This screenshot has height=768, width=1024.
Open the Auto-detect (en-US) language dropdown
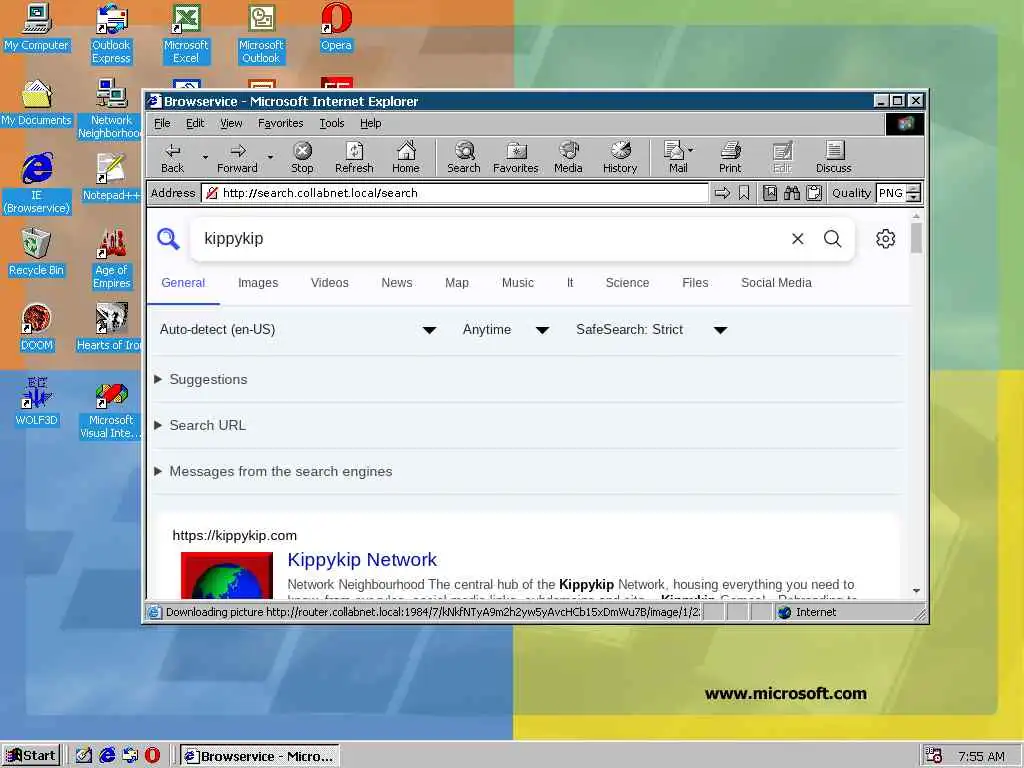(298, 330)
